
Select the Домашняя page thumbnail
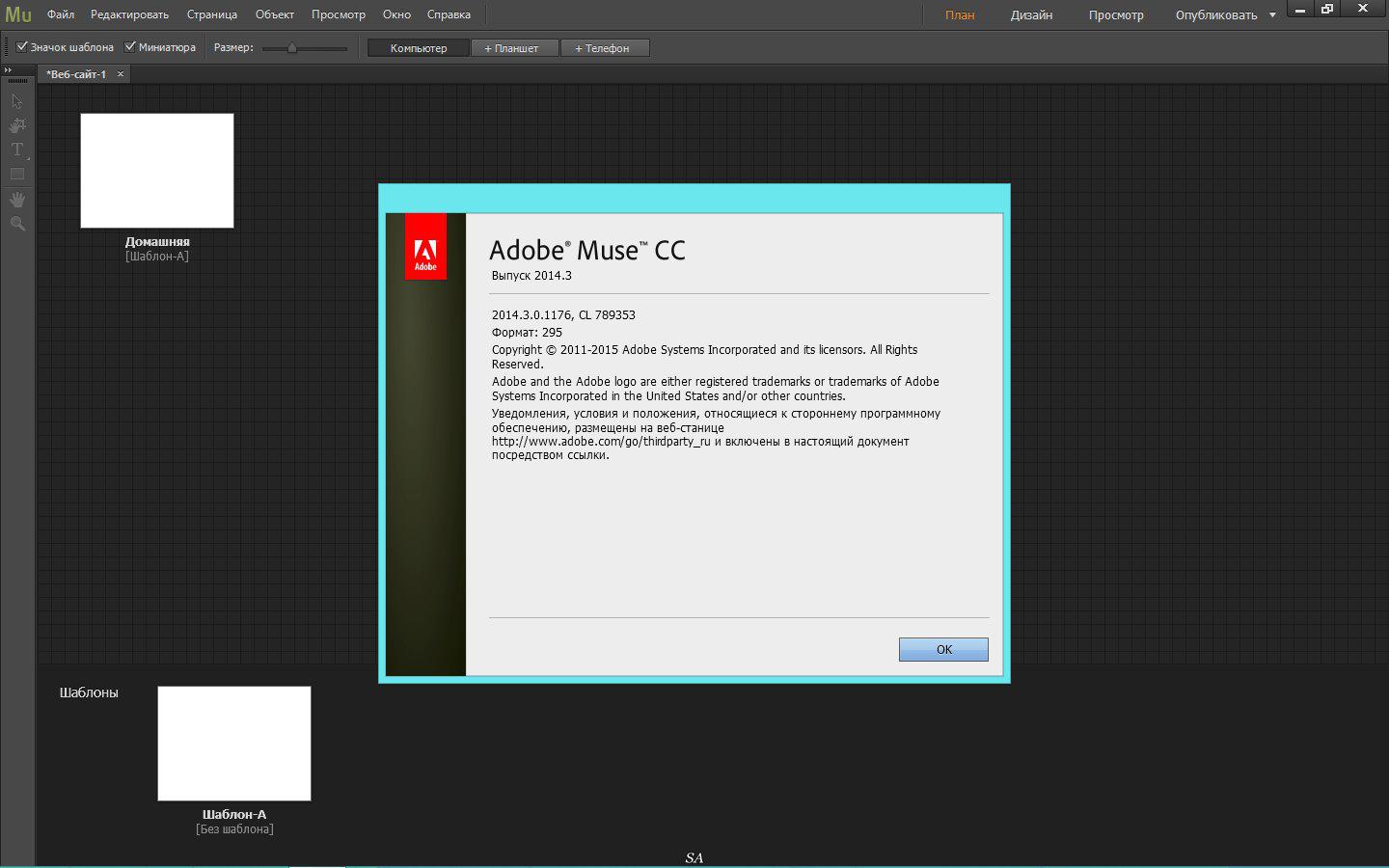[157, 171]
